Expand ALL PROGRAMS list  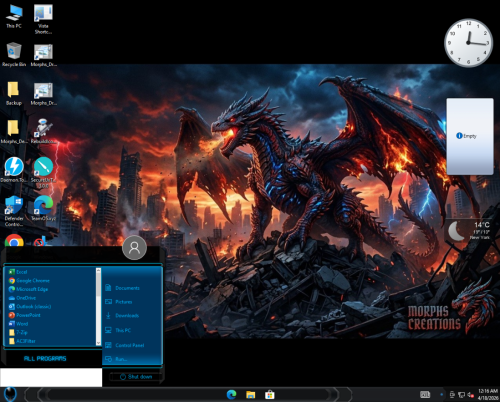pos(45,359)
